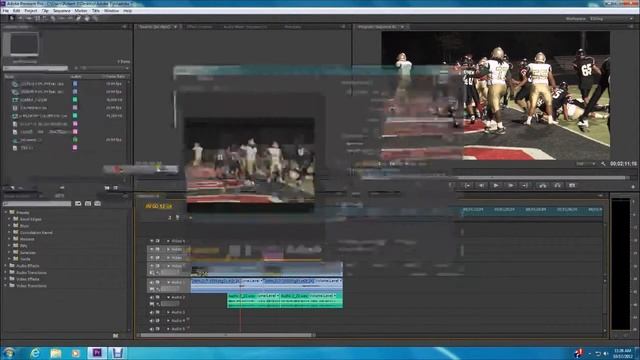
Task: Switch to the Effect Controls tab
Action: (200, 27)
